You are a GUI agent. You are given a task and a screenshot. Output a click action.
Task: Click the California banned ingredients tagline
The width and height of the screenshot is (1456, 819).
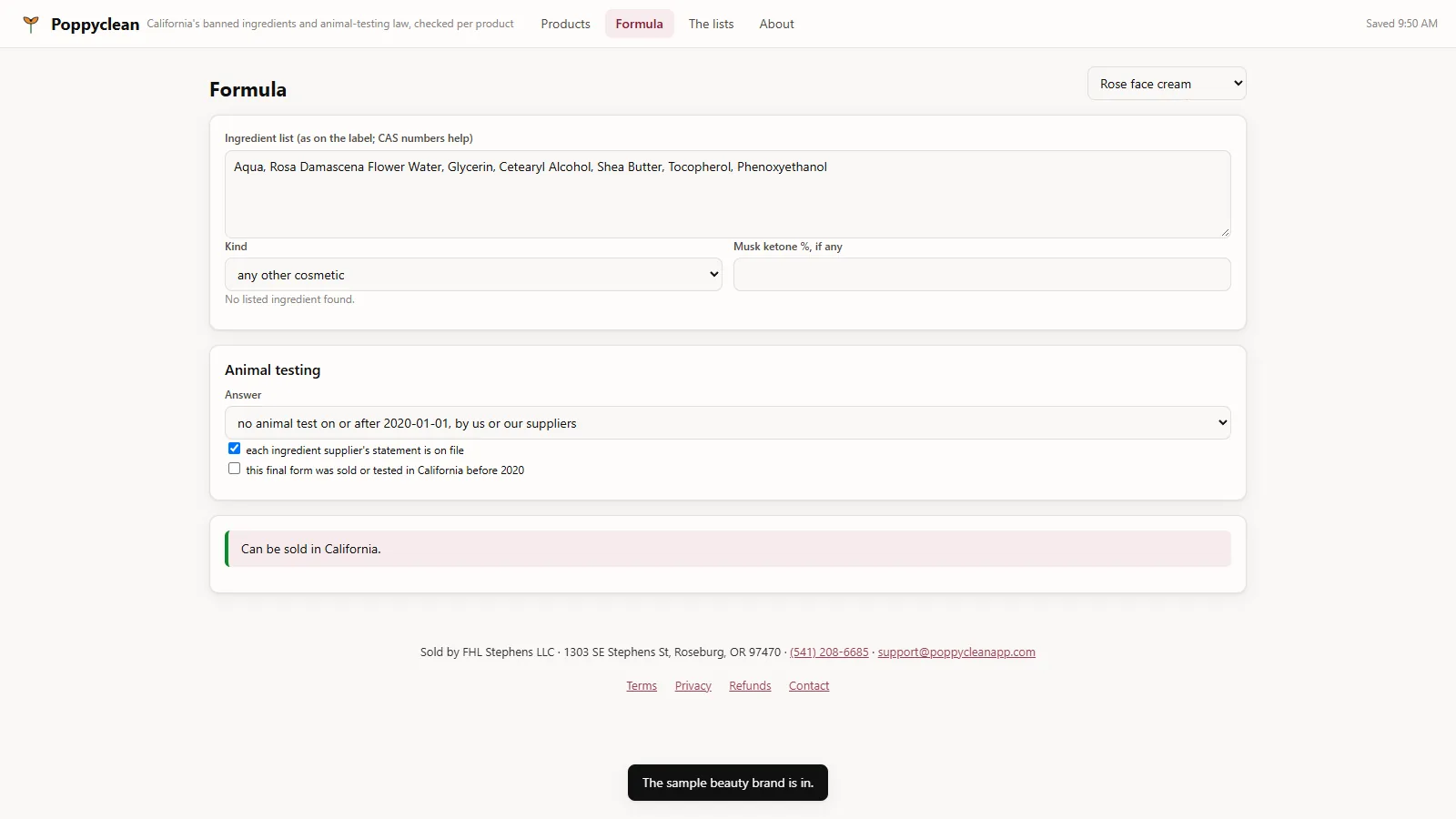click(x=330, y=24)
